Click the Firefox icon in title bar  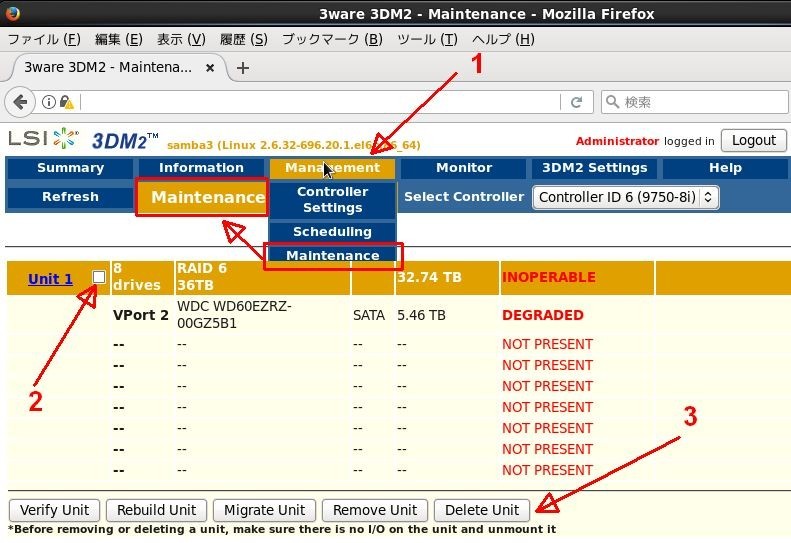pos(13,13)
